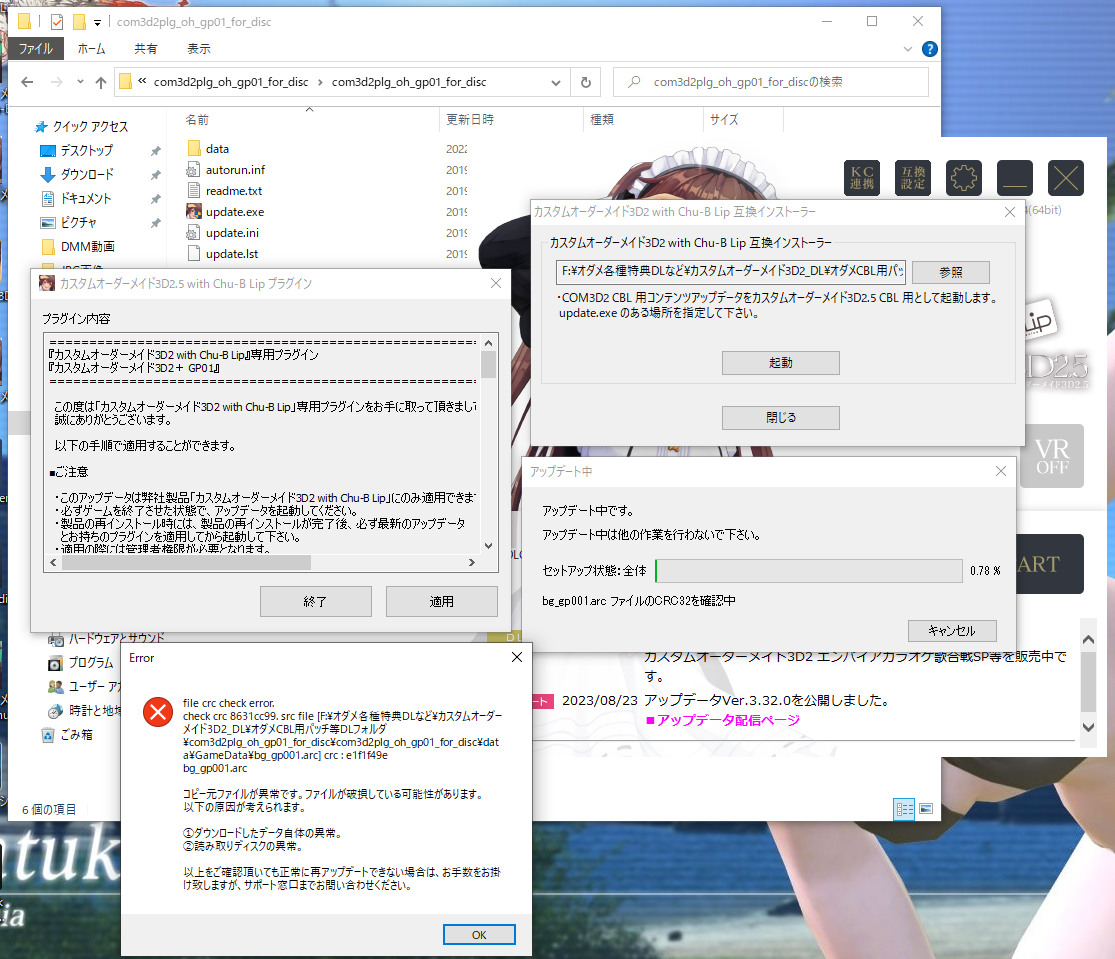Image resolution: width=1115 pixels, height=959 pixels.
Task: Go up one folder level arrow
Action: coord(101,82)
